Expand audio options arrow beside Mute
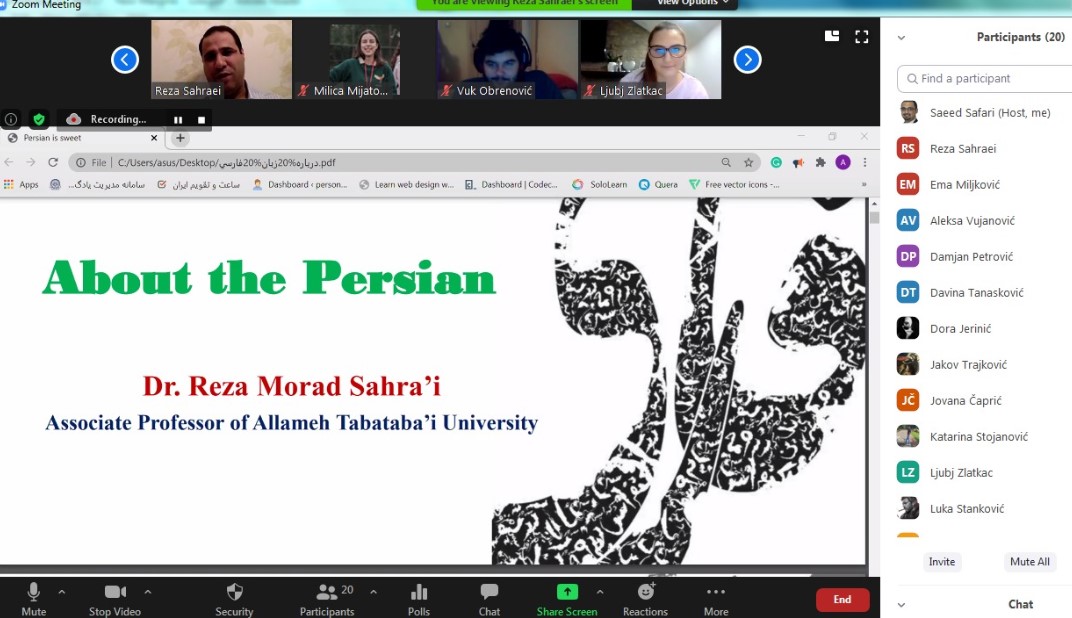This screenshot has width=1072, height=618. 61,591
